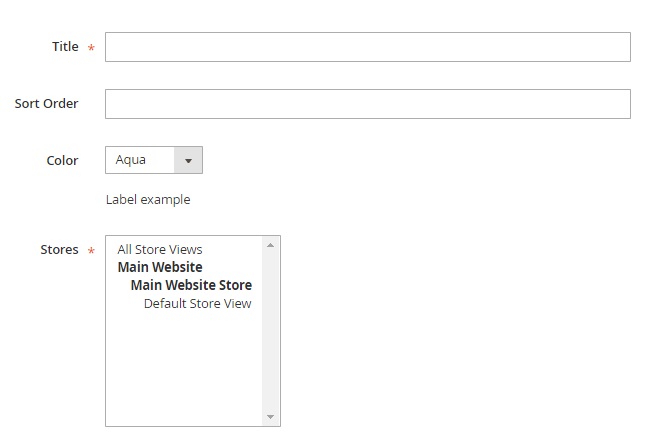Click the Title input field
645x445 pixels.
tap(368, 47)
